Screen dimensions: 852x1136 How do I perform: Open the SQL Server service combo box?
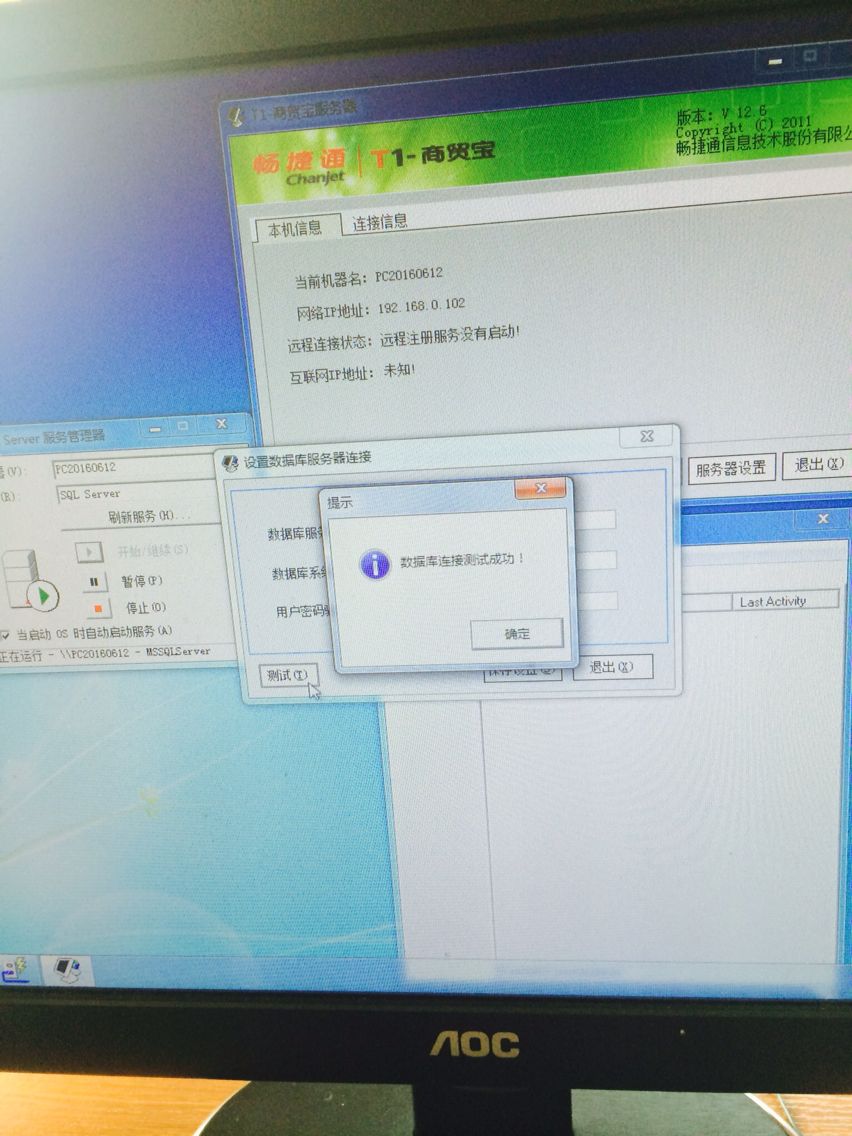137,493
